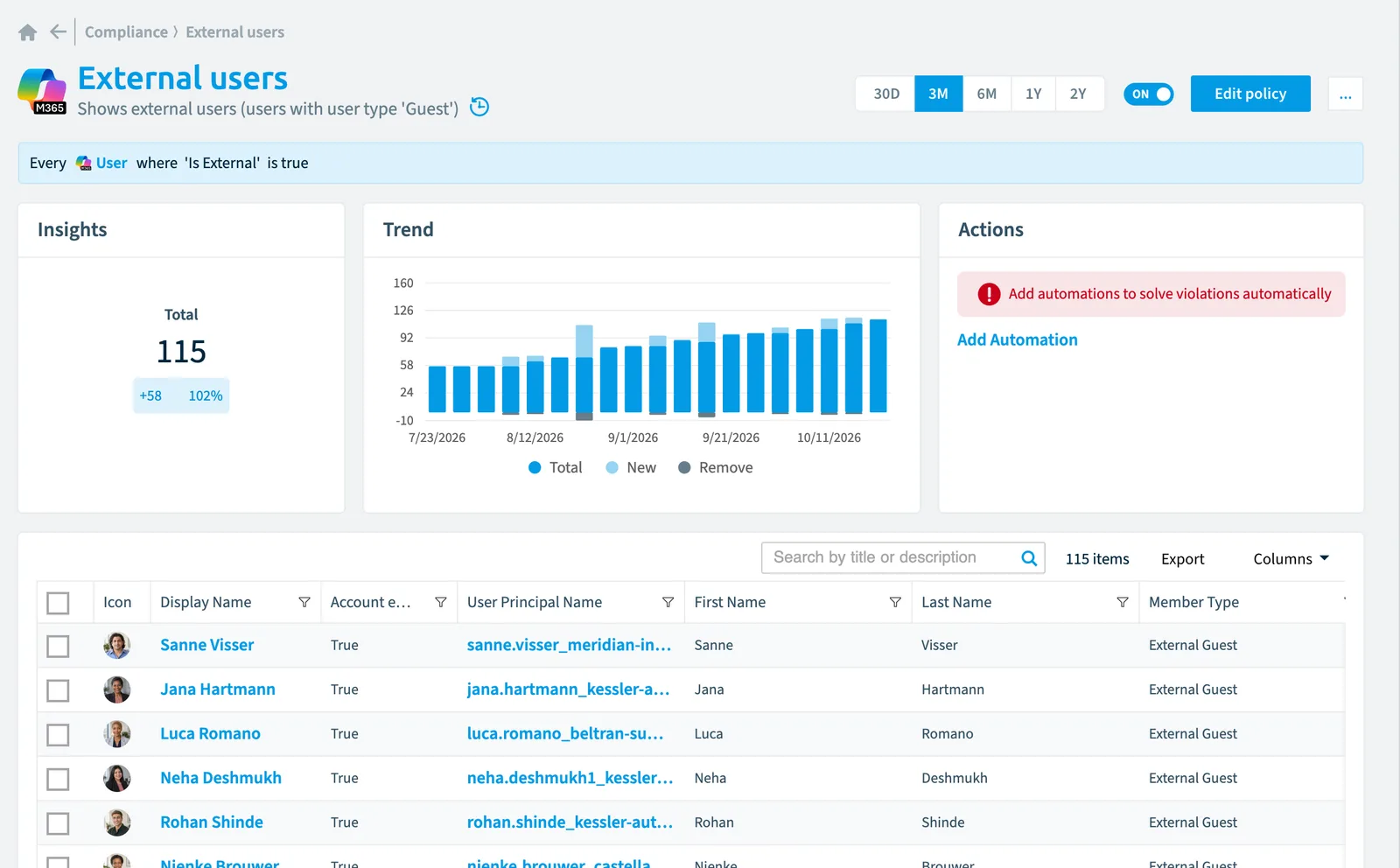
Task: Select the 30D time range
Action: tap(885, 94)
